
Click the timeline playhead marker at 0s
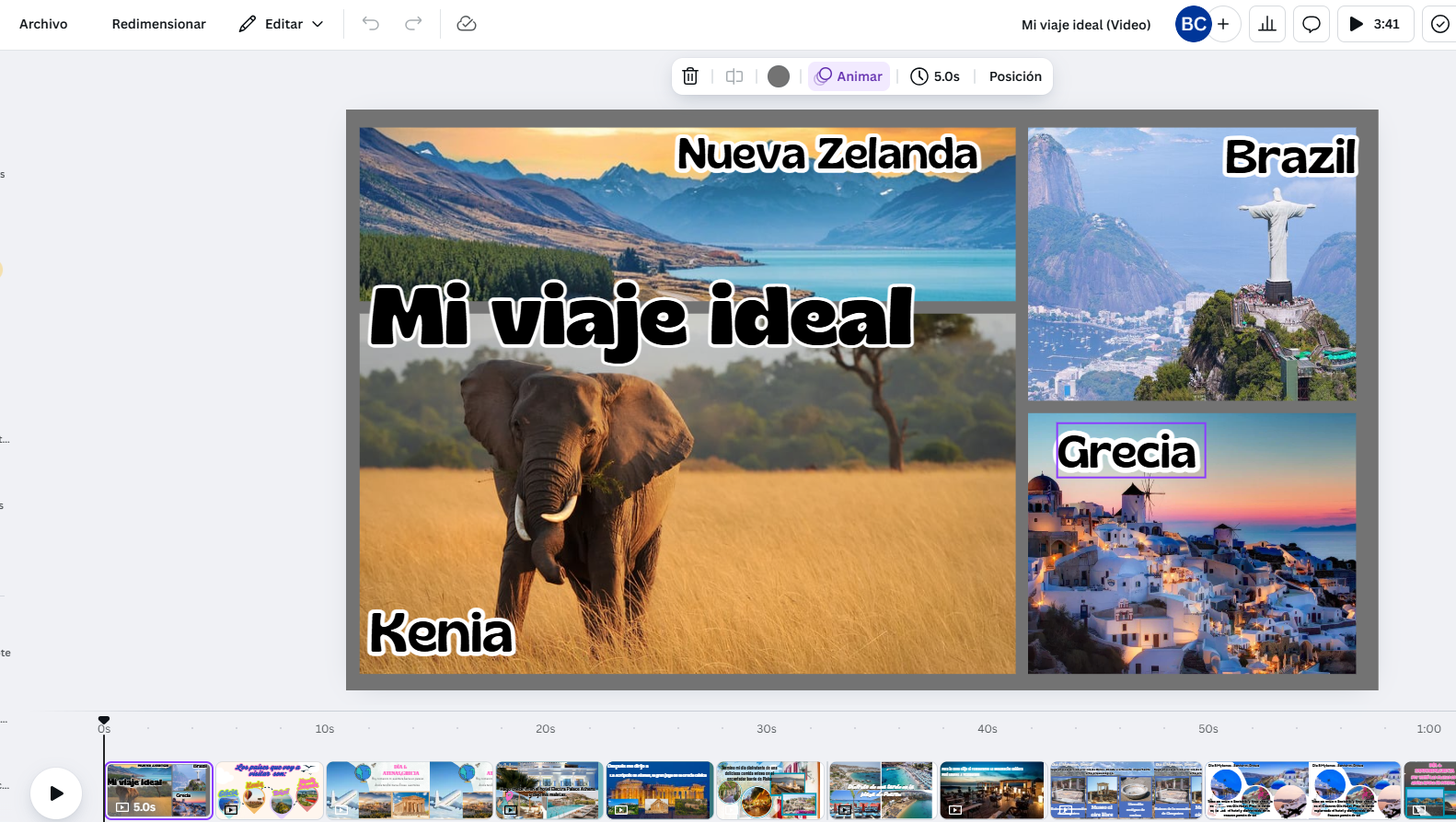pos(104,721)
